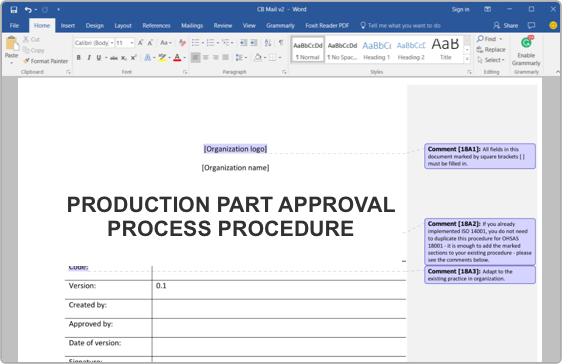The image size is (562, 364).
Task: Open the Review tab
Action: (223, 25)
